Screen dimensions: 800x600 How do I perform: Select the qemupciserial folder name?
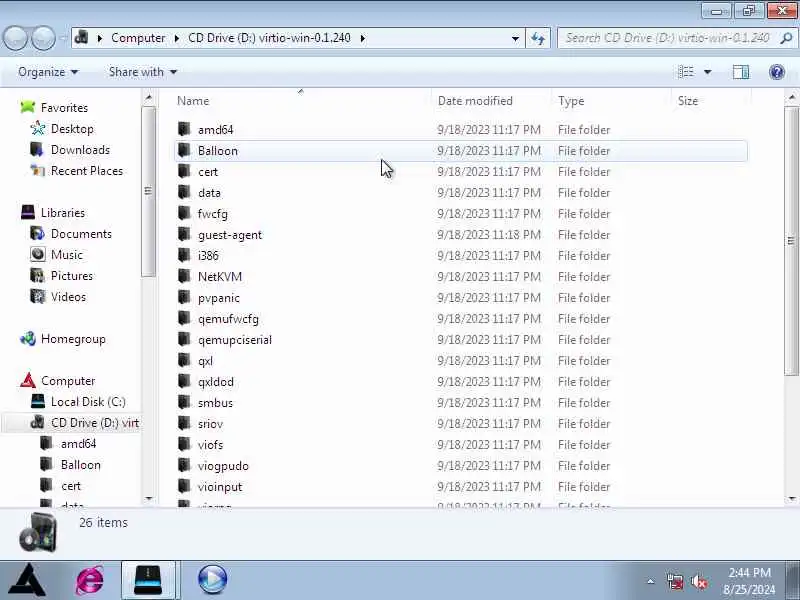tap(235, 340)
